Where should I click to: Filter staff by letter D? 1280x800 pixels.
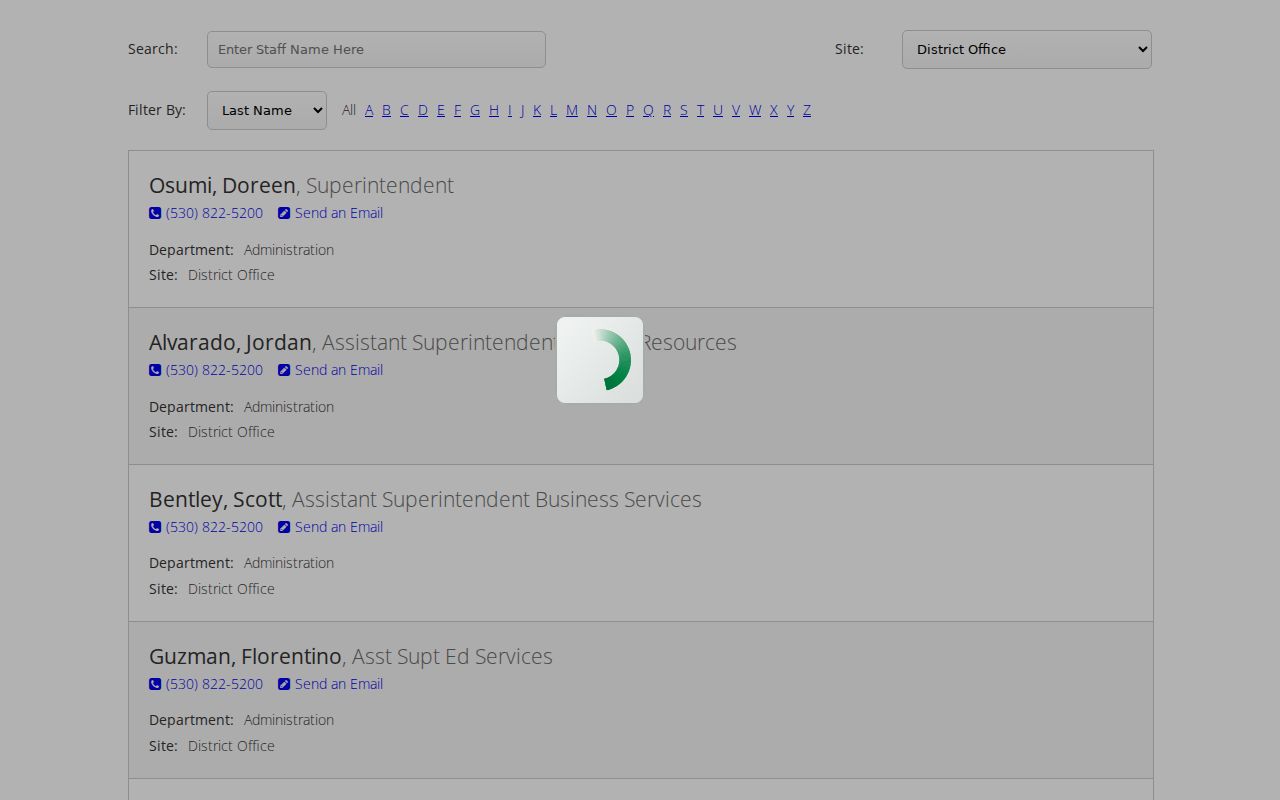pyautogui.click(x=423, y=110)
